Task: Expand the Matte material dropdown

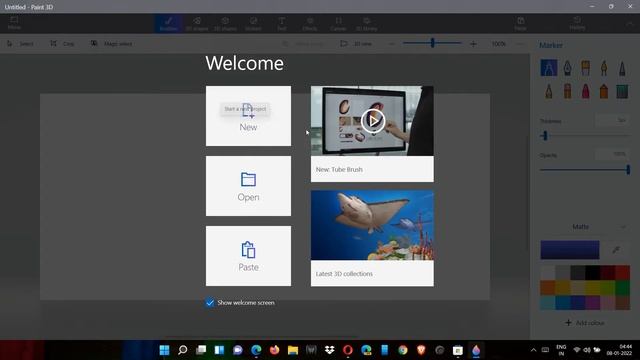Action: tap(584, 227)
